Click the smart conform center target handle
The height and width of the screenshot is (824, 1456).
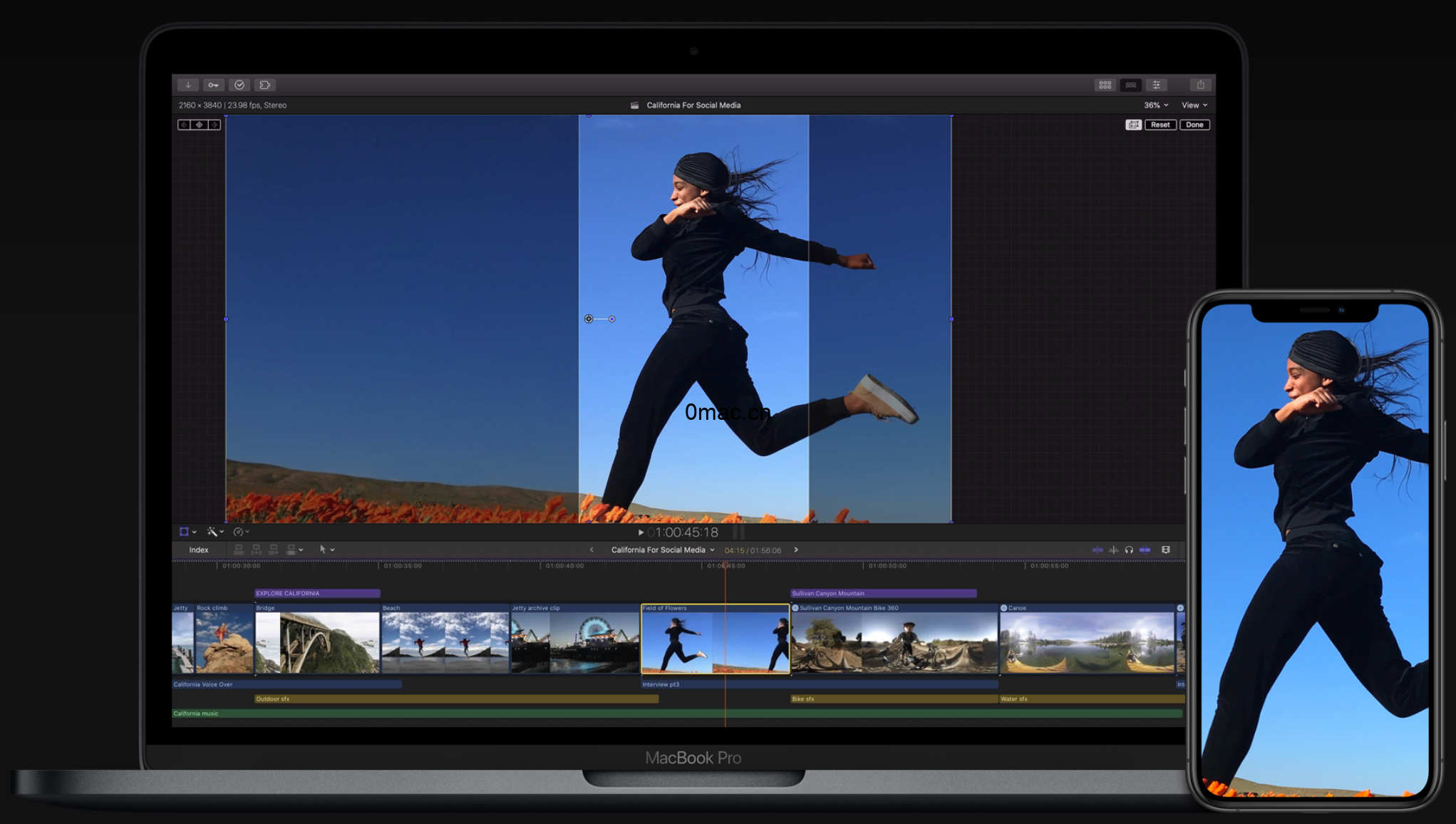pyautogui.click(x=589, y=319)
